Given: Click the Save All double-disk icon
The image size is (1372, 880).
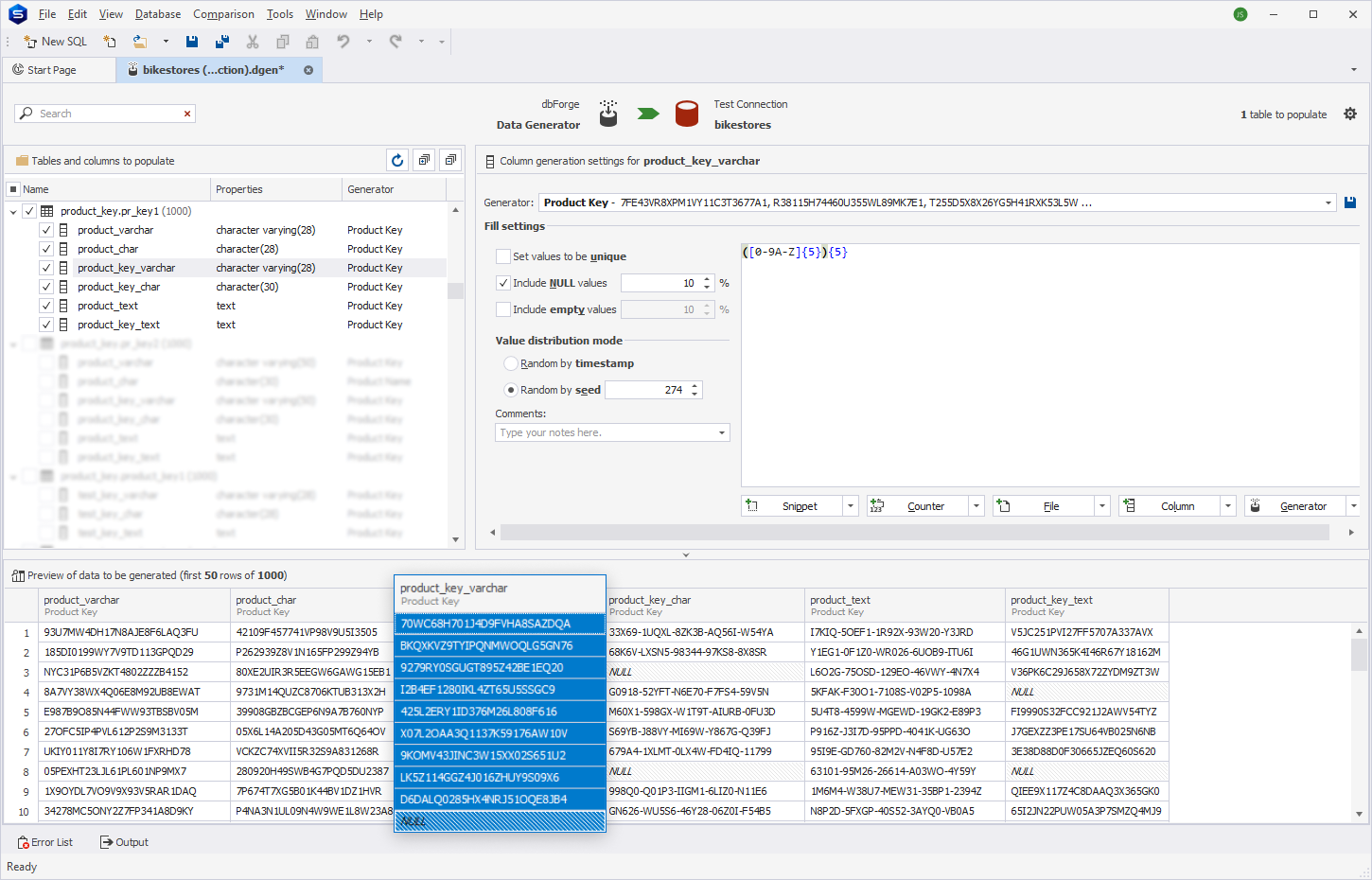Looking at the screenshot, I should coord(222,42).
